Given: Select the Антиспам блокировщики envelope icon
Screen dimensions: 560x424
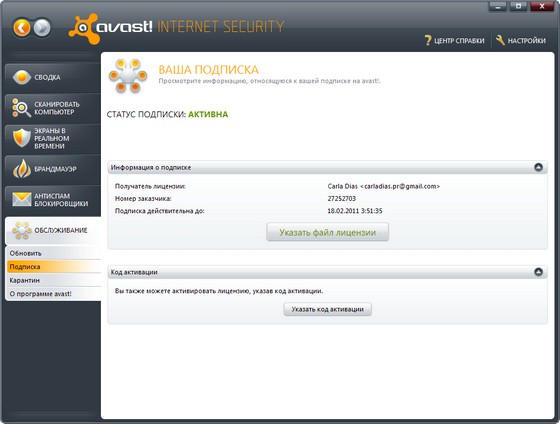Looking at the screenshot, I should tap(22, 199).
